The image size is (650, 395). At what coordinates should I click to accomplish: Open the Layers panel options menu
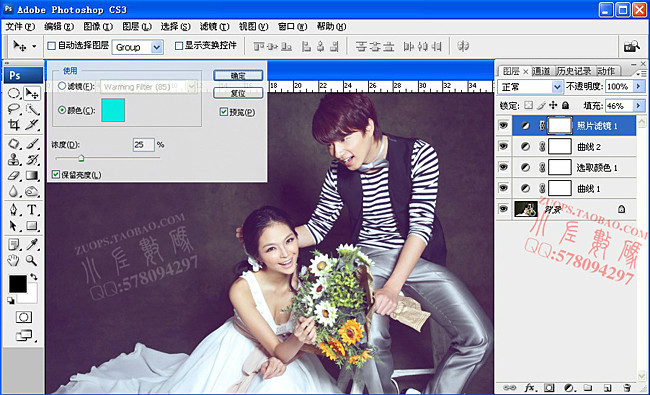[641, 73]
